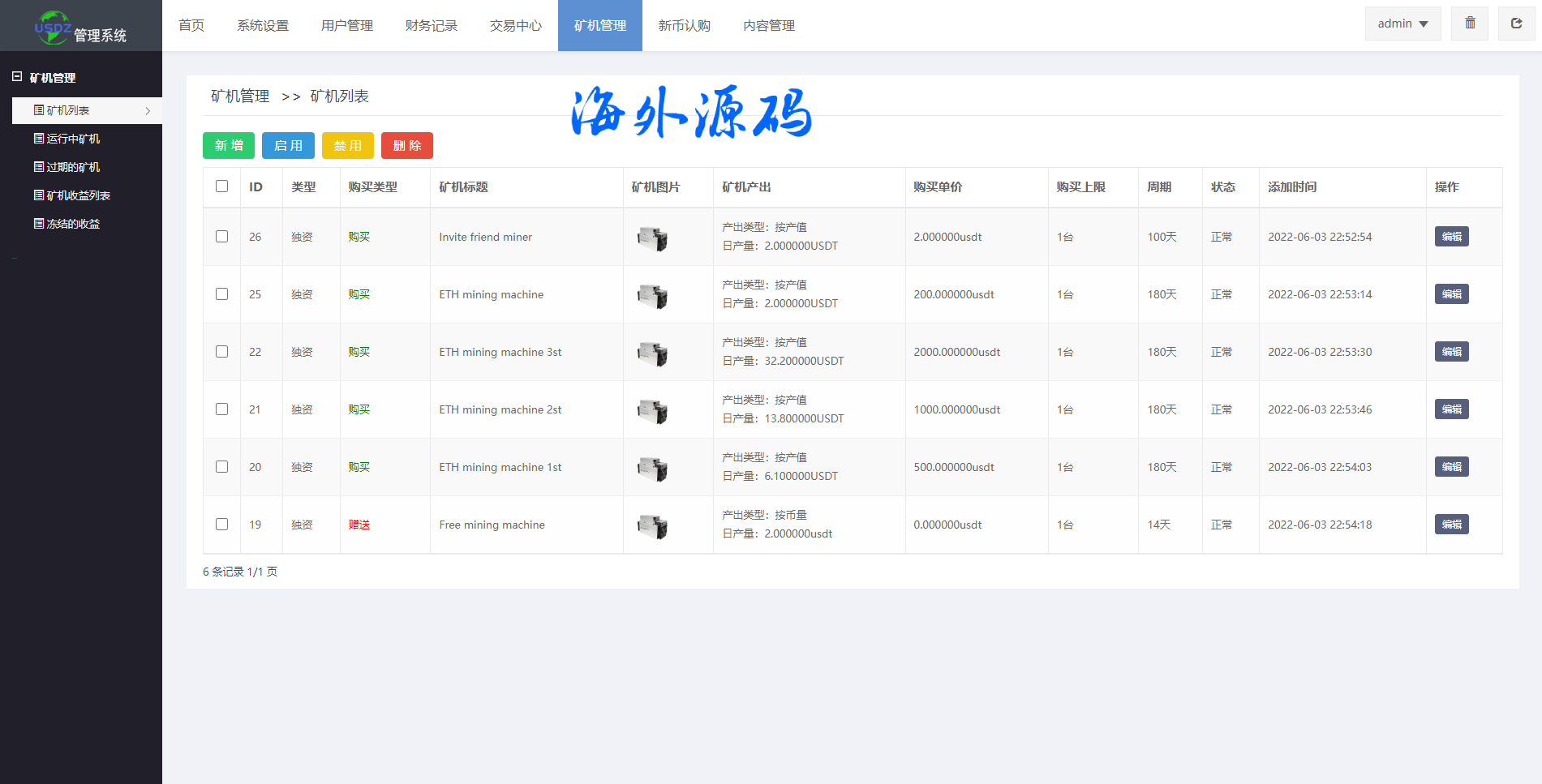
Task: Click the list icon beside 运行中矿机
Action: [38, 139]
